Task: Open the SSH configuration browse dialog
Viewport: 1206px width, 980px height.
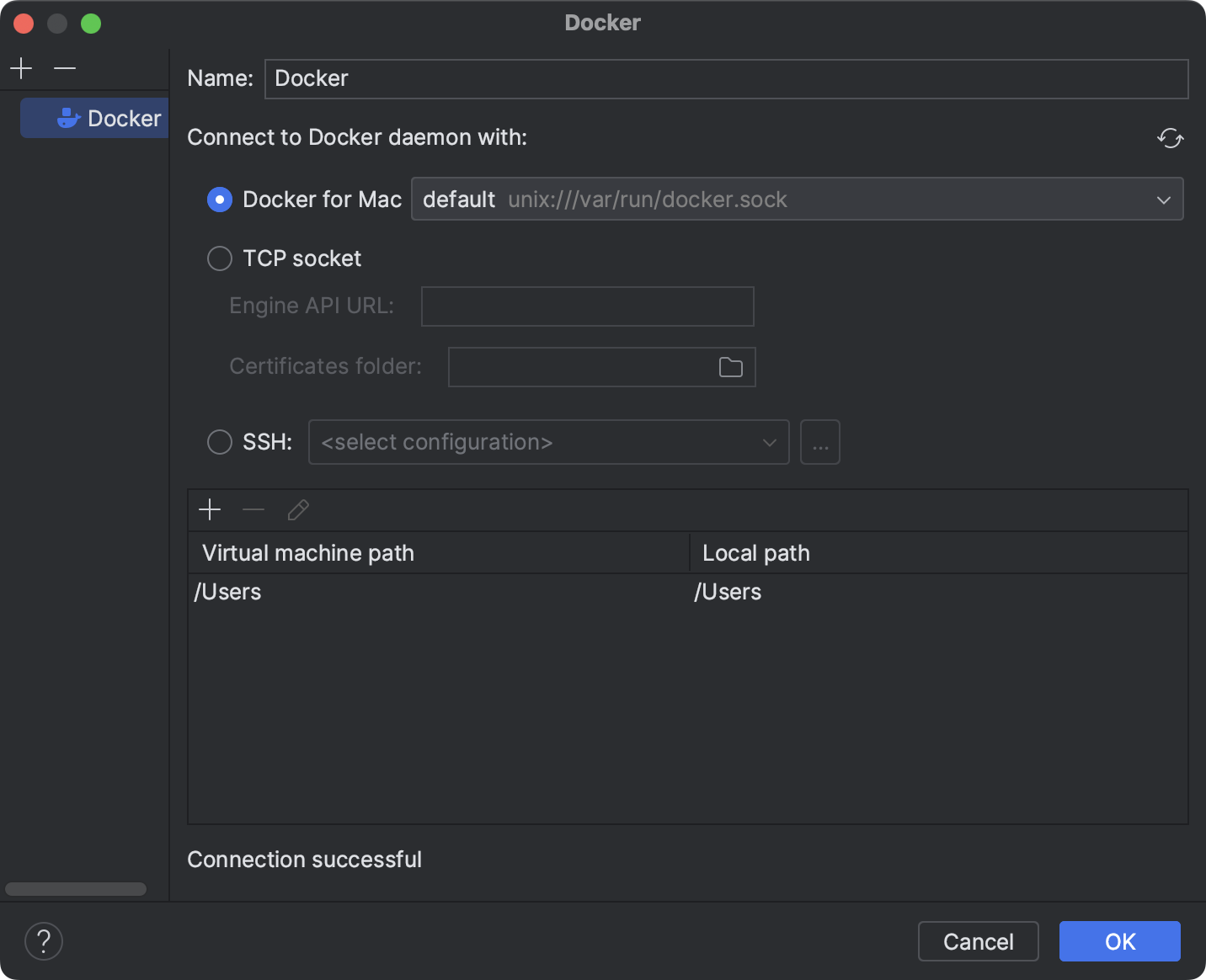Action: 819,441
